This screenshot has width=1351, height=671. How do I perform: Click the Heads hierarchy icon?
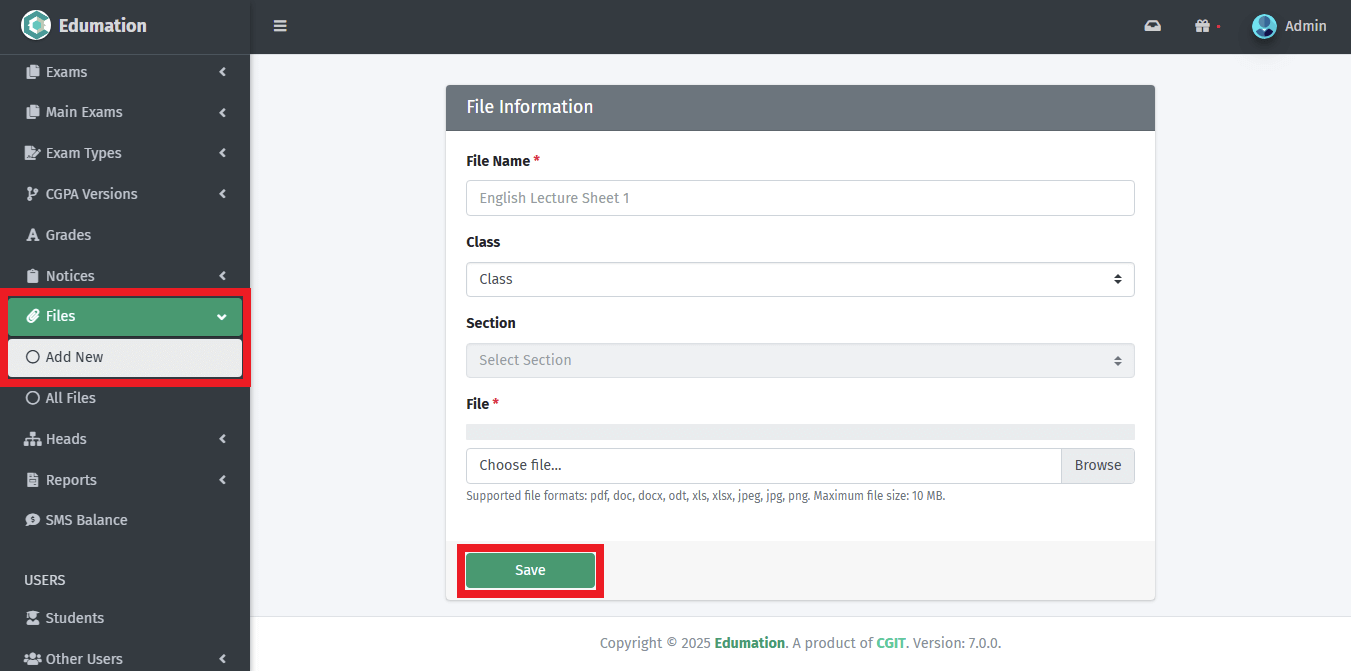[x=33, y=439]
